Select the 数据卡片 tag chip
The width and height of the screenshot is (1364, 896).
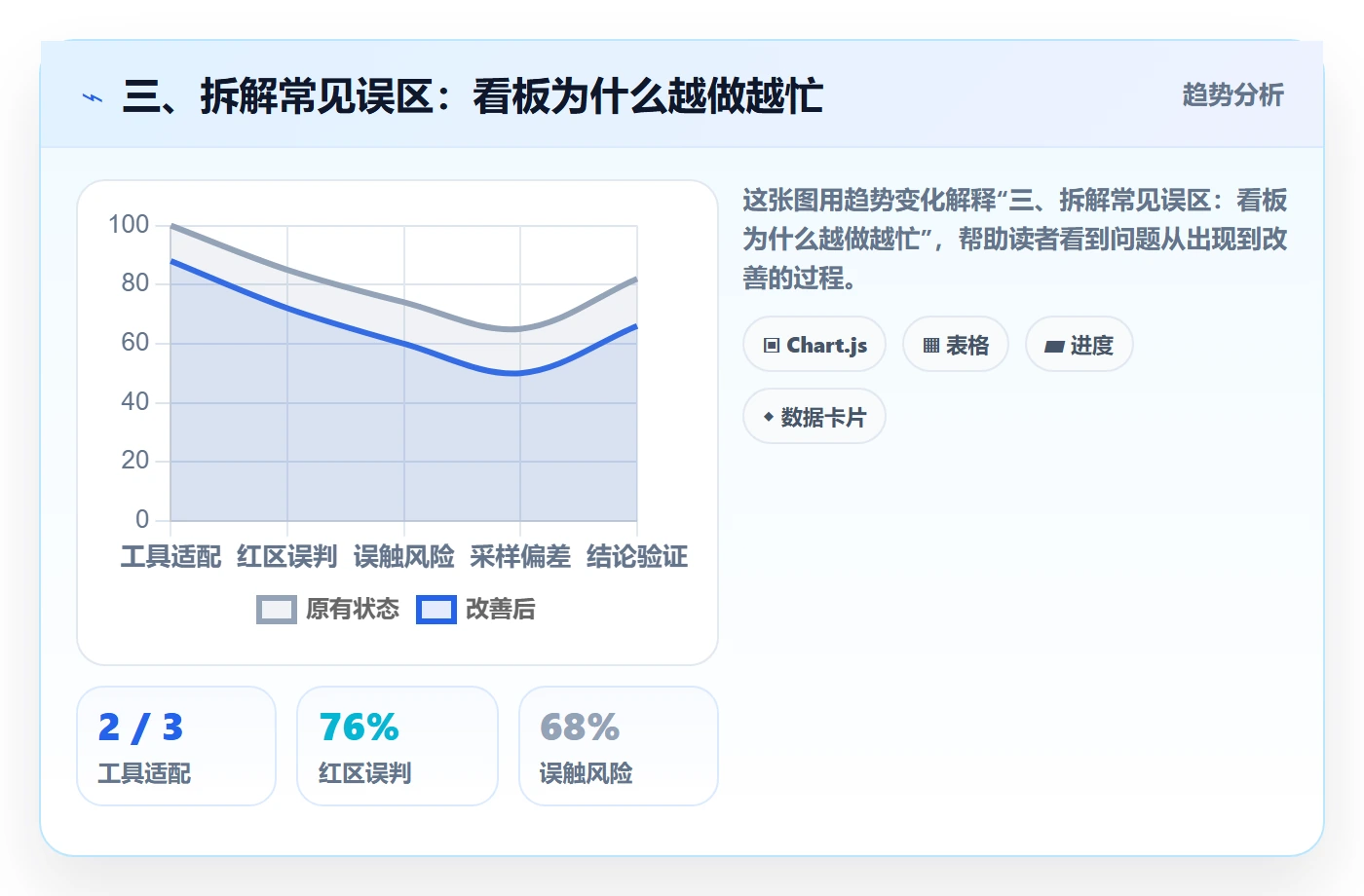(x=815, y=417)
